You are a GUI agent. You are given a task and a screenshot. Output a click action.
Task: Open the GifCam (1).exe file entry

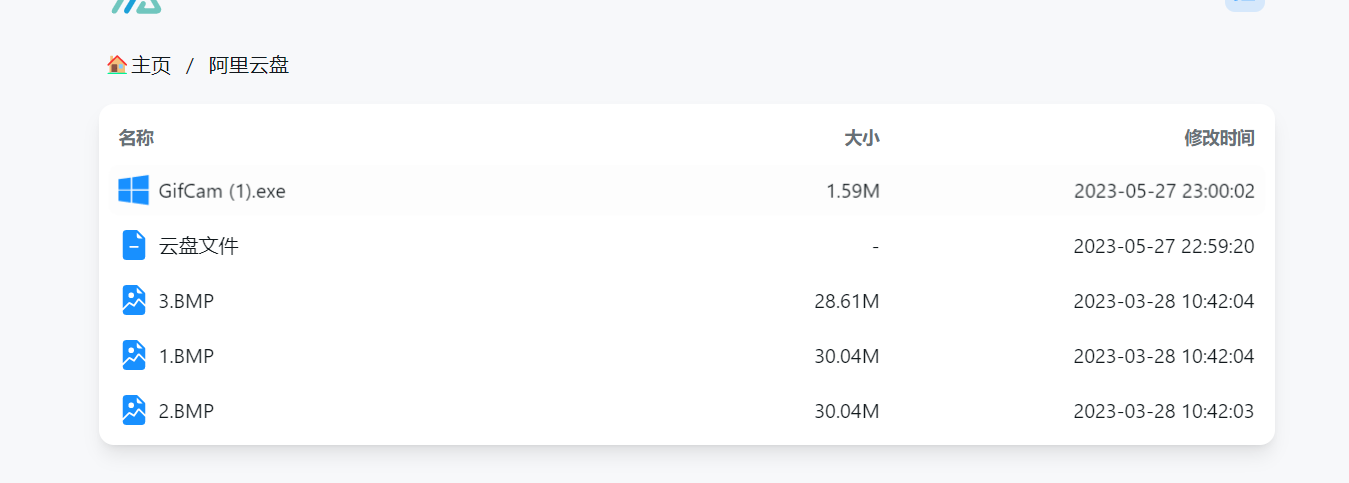[222, 191]
